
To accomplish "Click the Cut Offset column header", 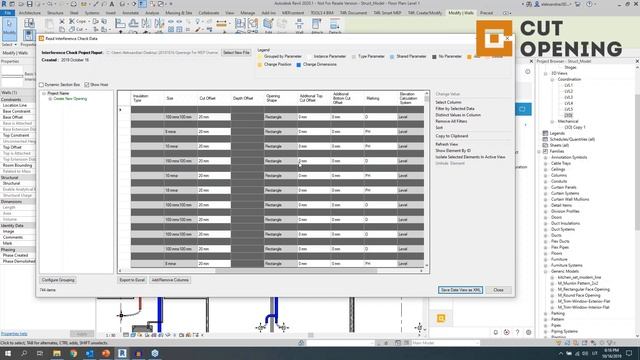I will (x=214, y=98).
